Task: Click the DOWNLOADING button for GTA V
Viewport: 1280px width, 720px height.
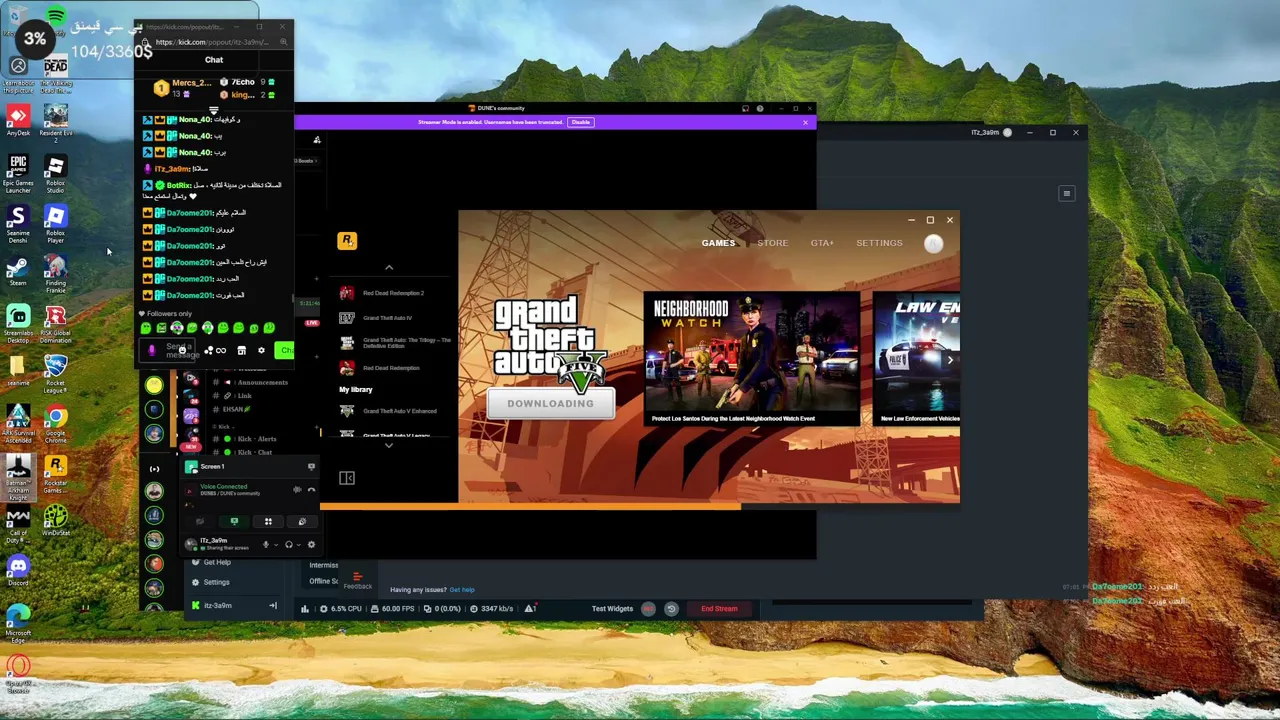Action: [x=550, y=404]
